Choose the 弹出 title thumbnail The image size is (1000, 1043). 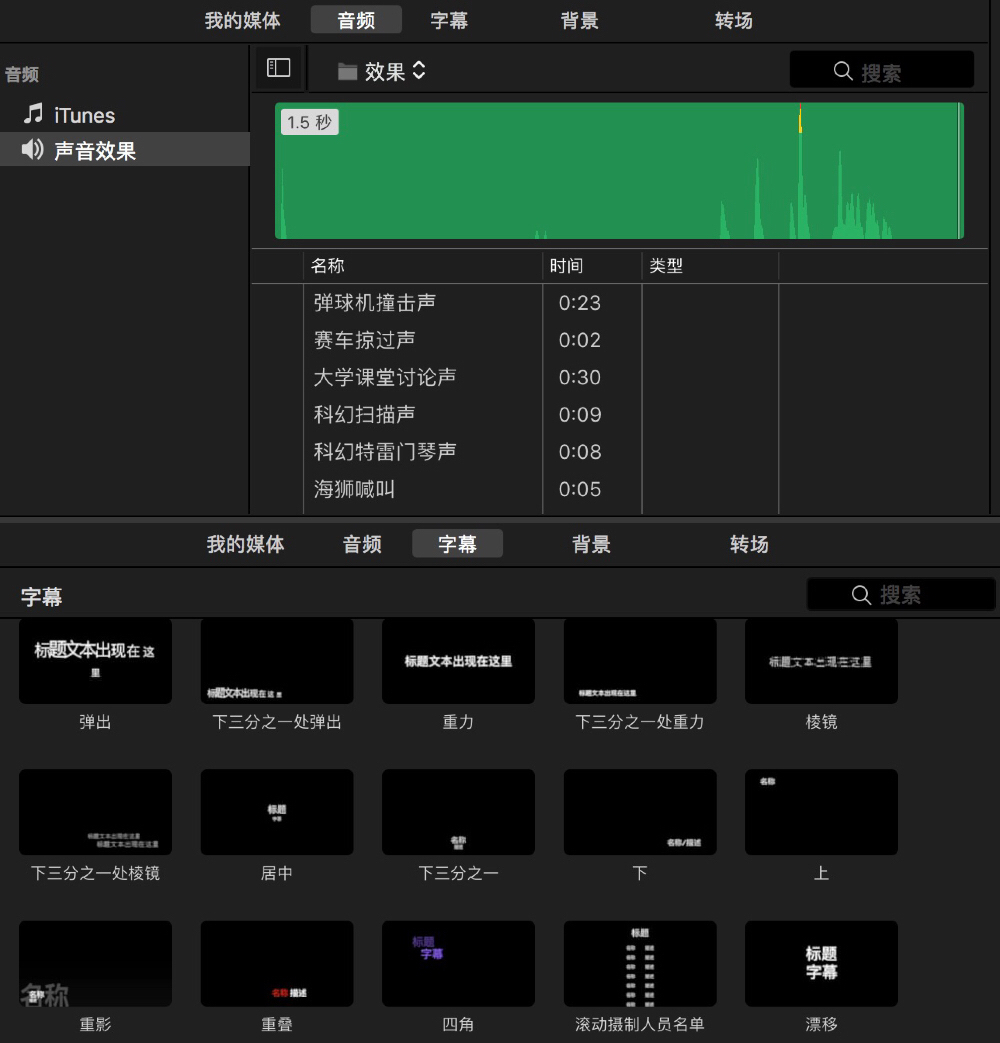(x=95, y=661)
